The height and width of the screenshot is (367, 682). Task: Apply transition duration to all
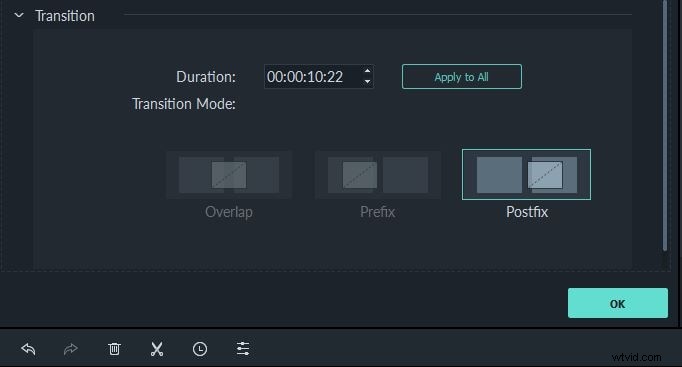[x=462, y=77]
